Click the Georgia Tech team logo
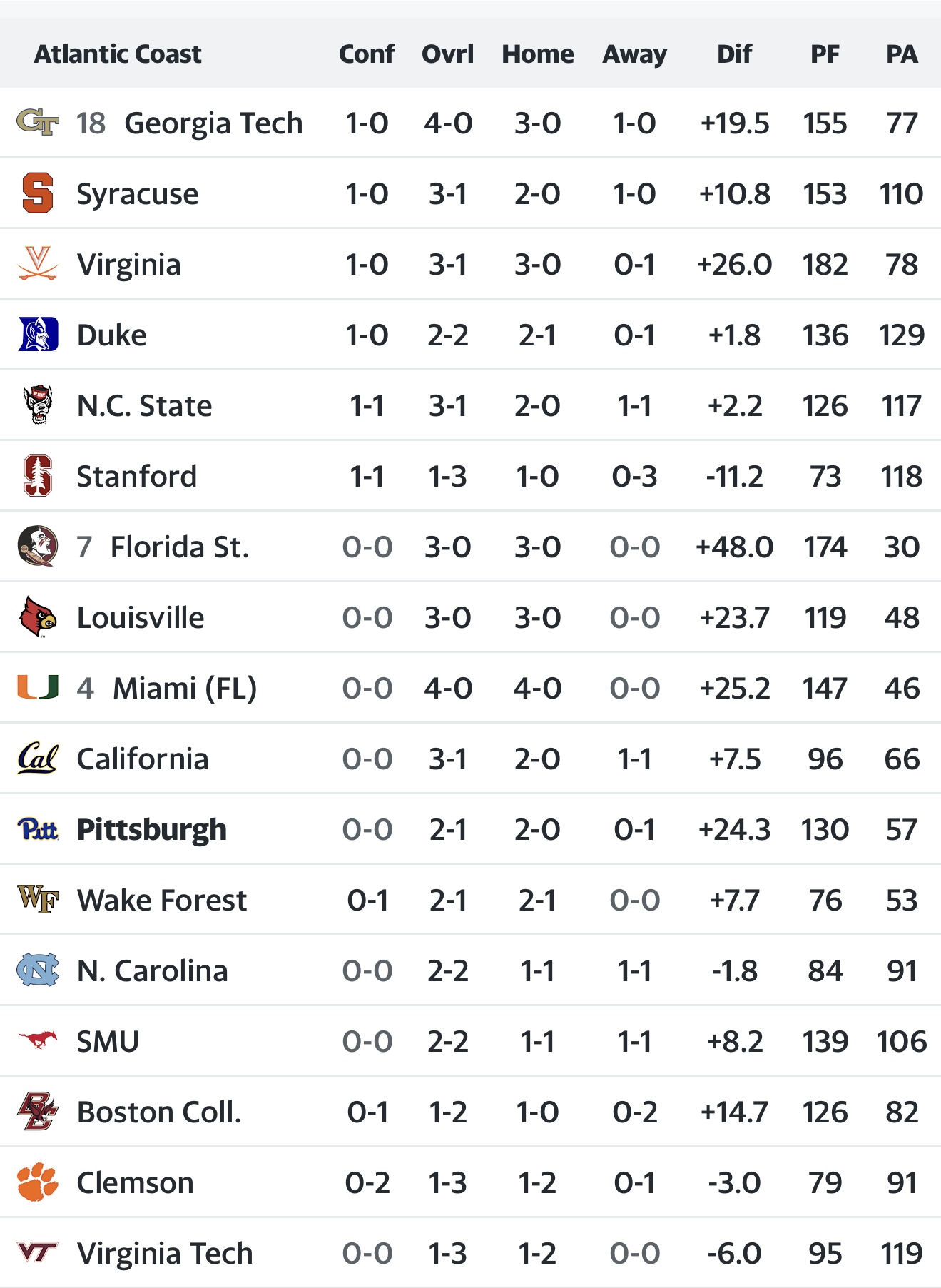The height and width of the screenshot is (1288, 941). pyautogui.click(x=38, y=123)
